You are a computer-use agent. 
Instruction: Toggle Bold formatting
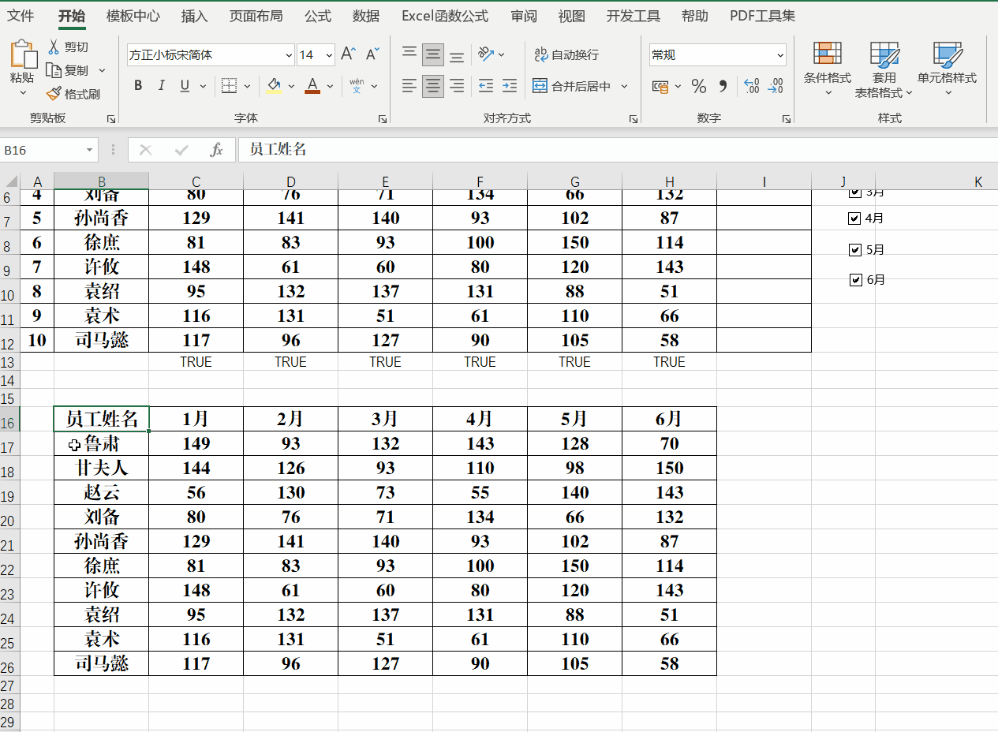point(138,85)
